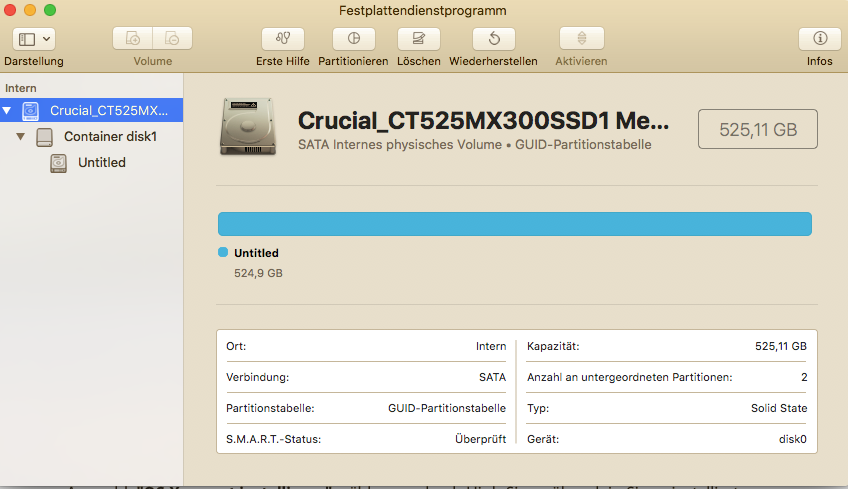Click the Aktivieren mount icon
This screenshot has height=489, width=848.
click(x=582, y=38)
